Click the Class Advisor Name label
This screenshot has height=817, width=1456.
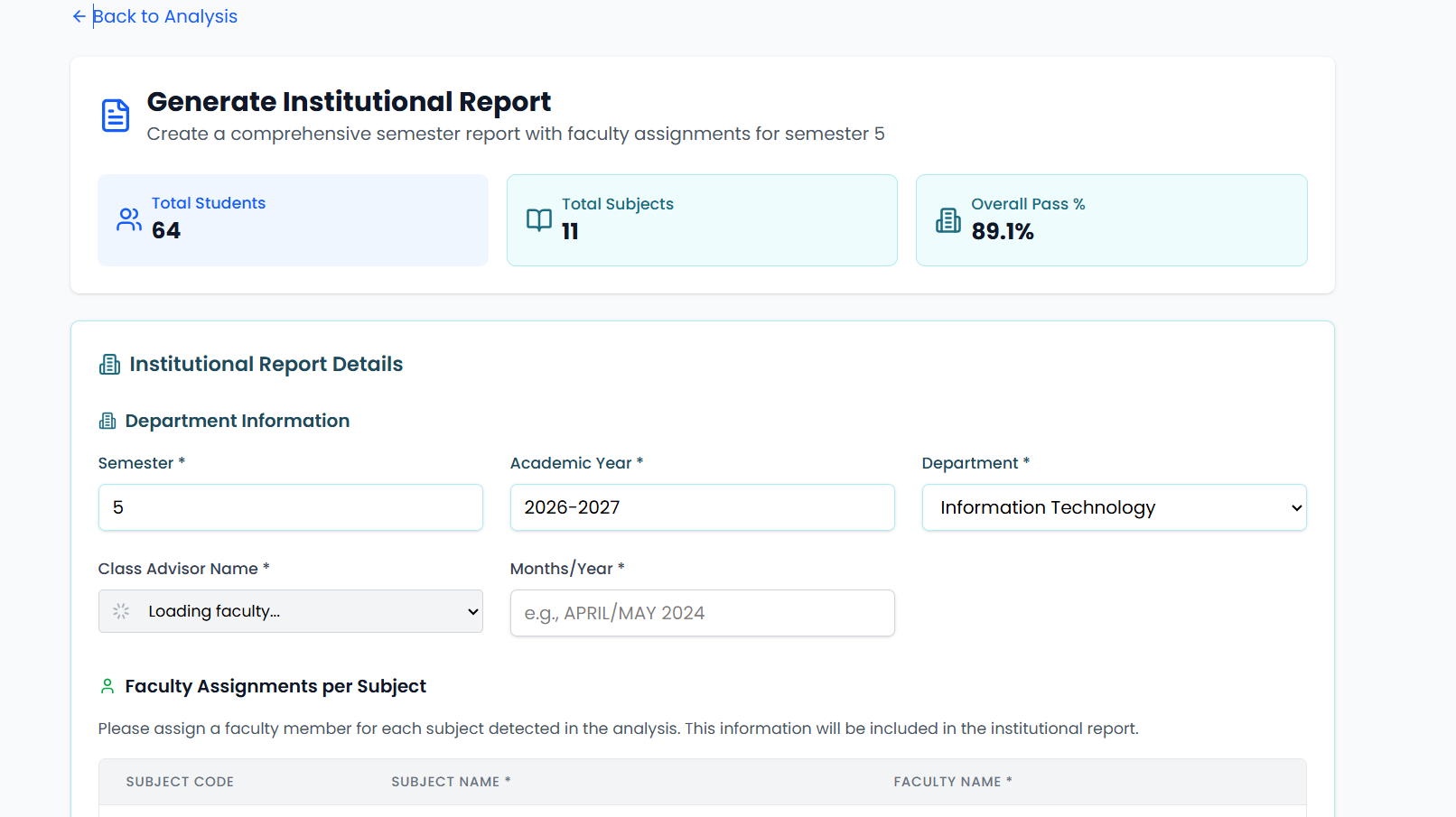click(x=183, y=569)
